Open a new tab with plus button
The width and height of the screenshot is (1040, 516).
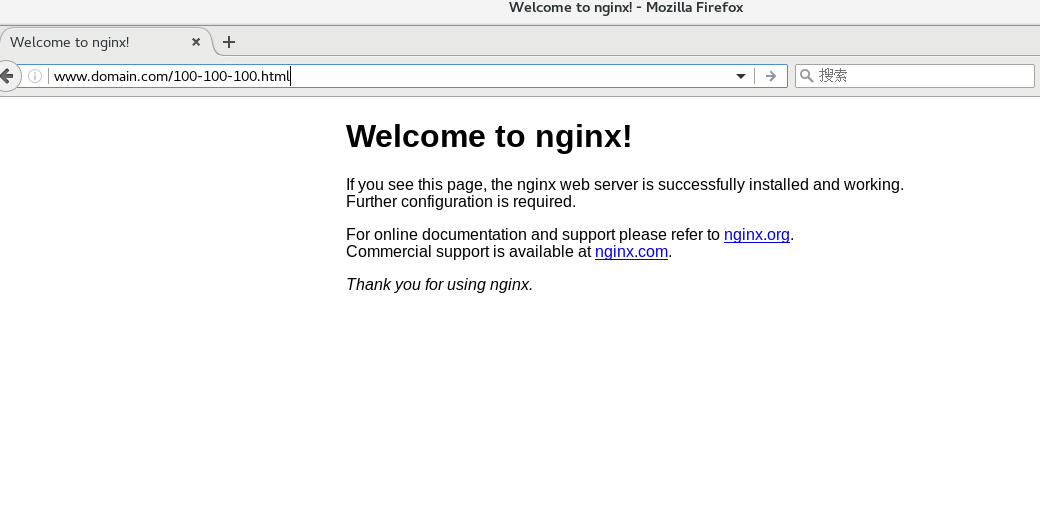coord(229,42)
